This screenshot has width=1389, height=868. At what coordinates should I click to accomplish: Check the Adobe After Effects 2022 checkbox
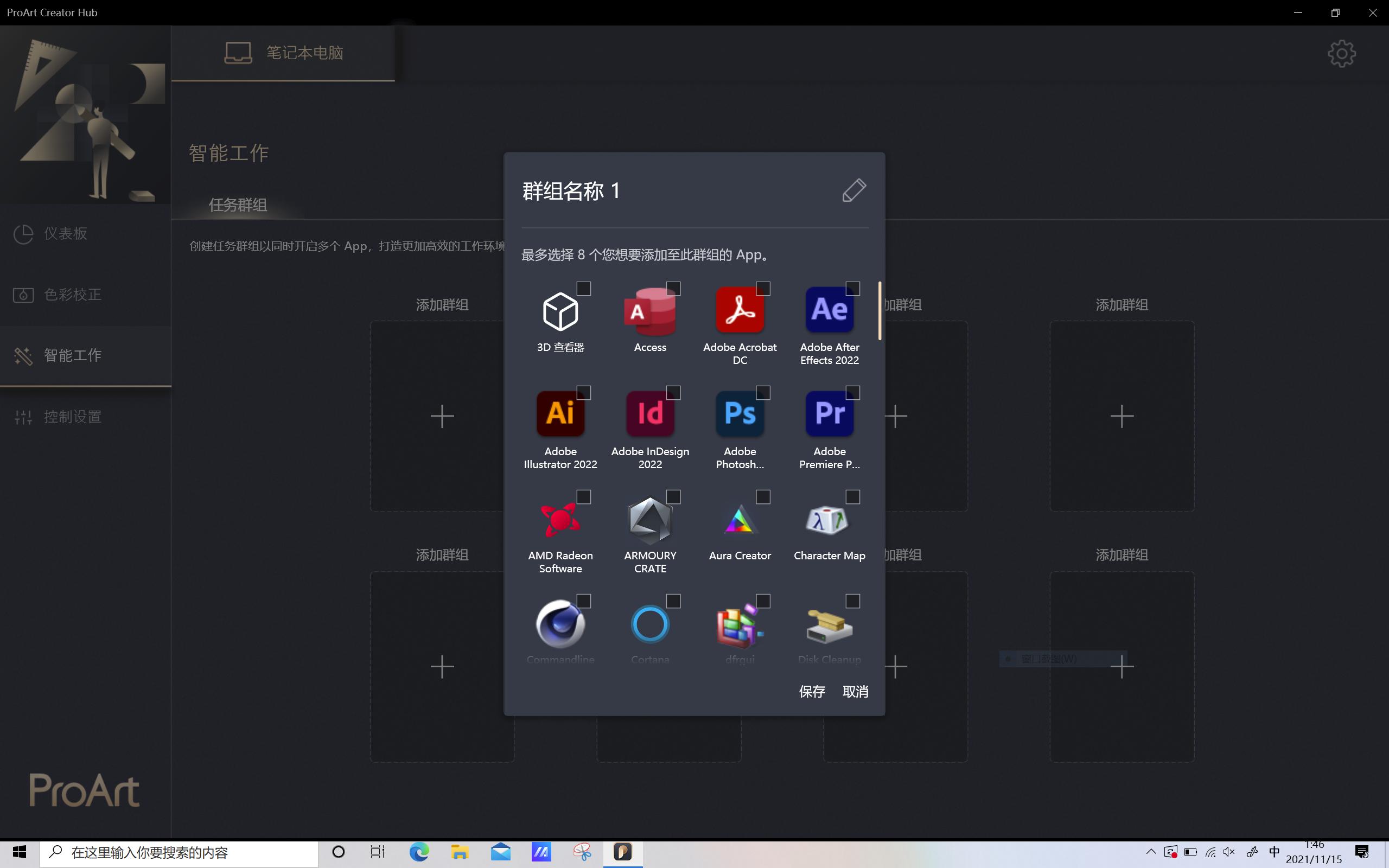click(x=853, y=288)
